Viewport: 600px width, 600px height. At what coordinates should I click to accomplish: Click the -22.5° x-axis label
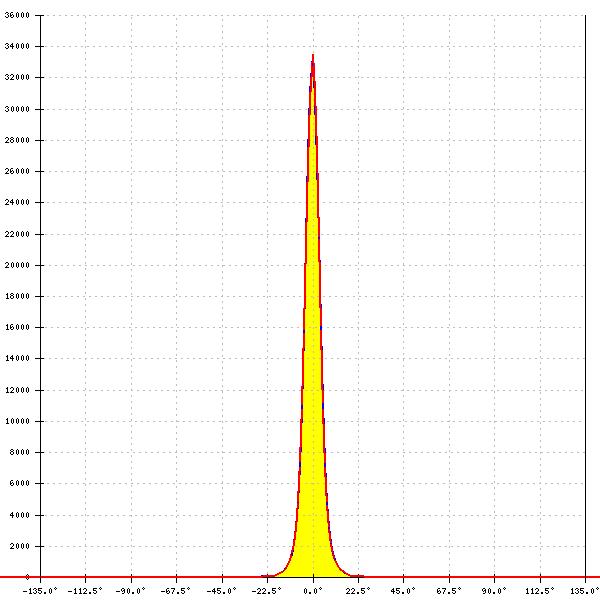267,591
